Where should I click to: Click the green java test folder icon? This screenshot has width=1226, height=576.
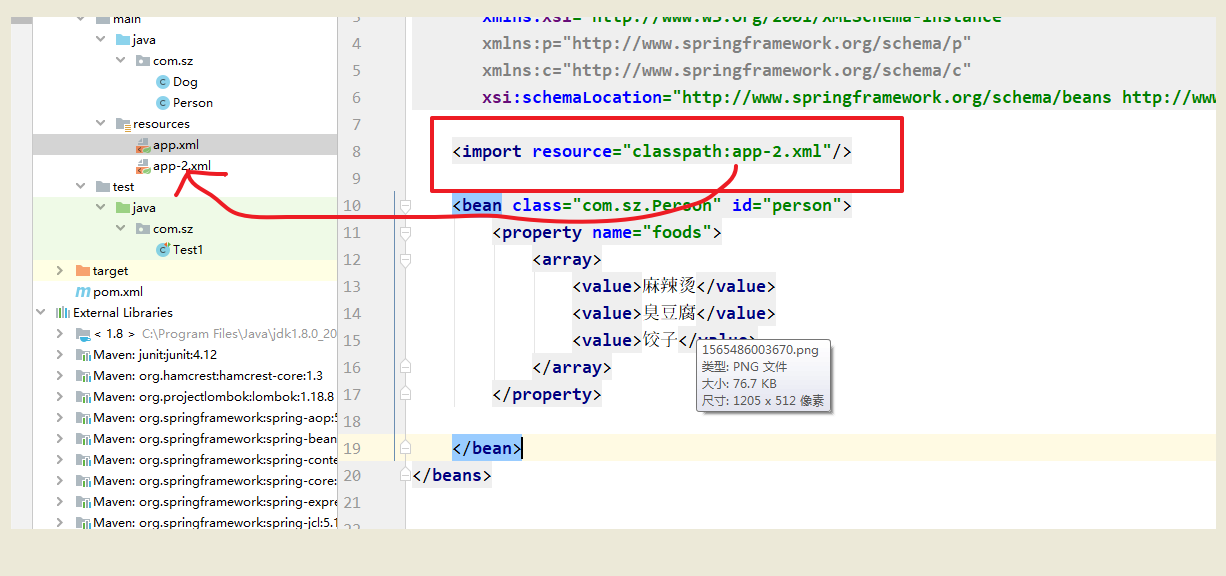coord(123,208)
